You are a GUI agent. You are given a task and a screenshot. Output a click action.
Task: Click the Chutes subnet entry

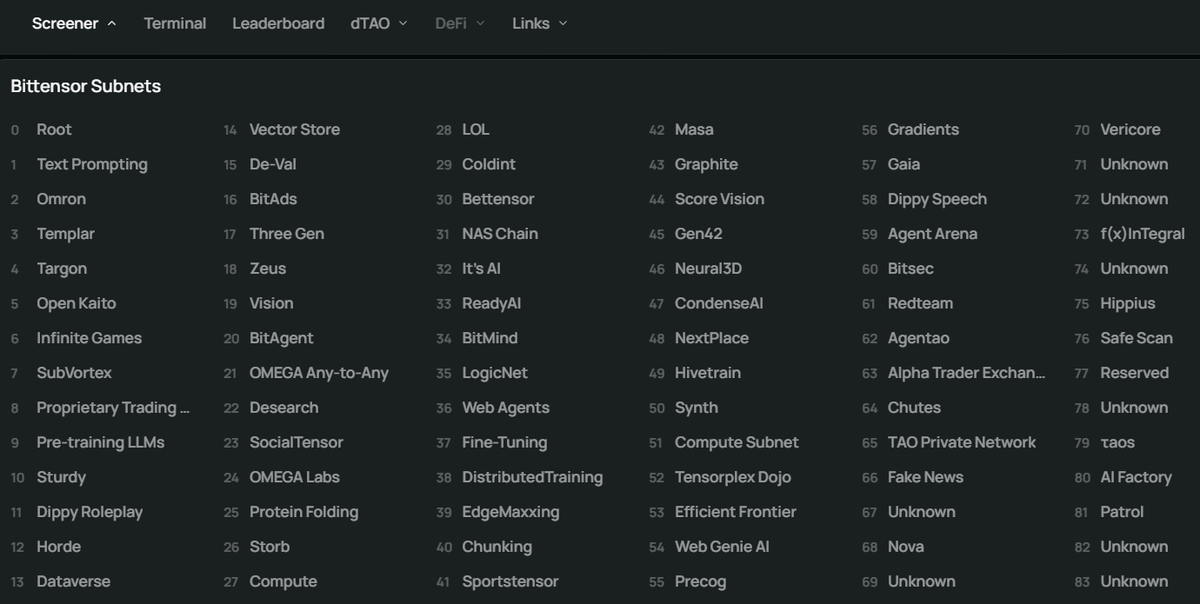point(914,408)
